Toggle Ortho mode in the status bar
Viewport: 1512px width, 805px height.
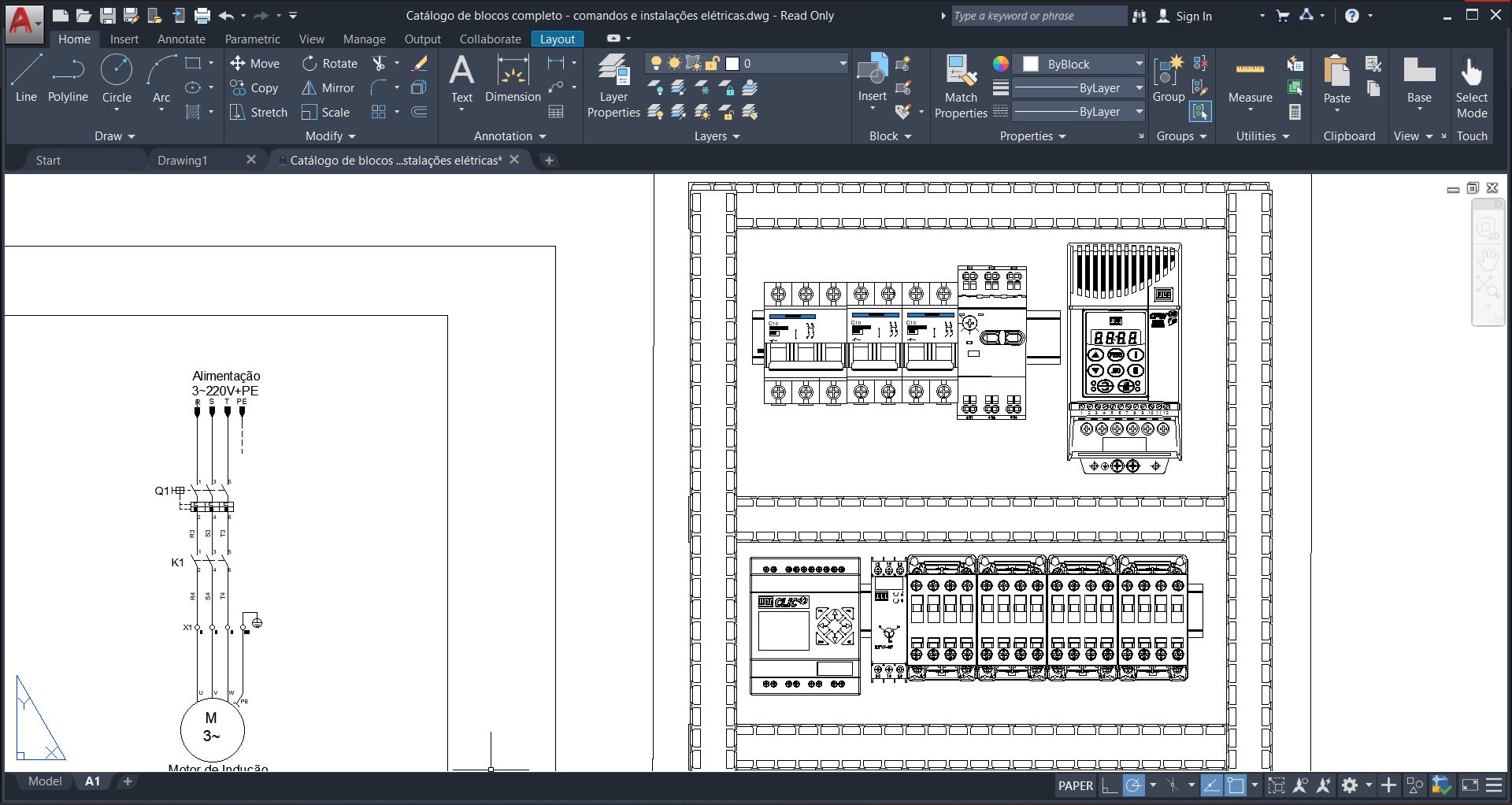tap(1109, 785)
